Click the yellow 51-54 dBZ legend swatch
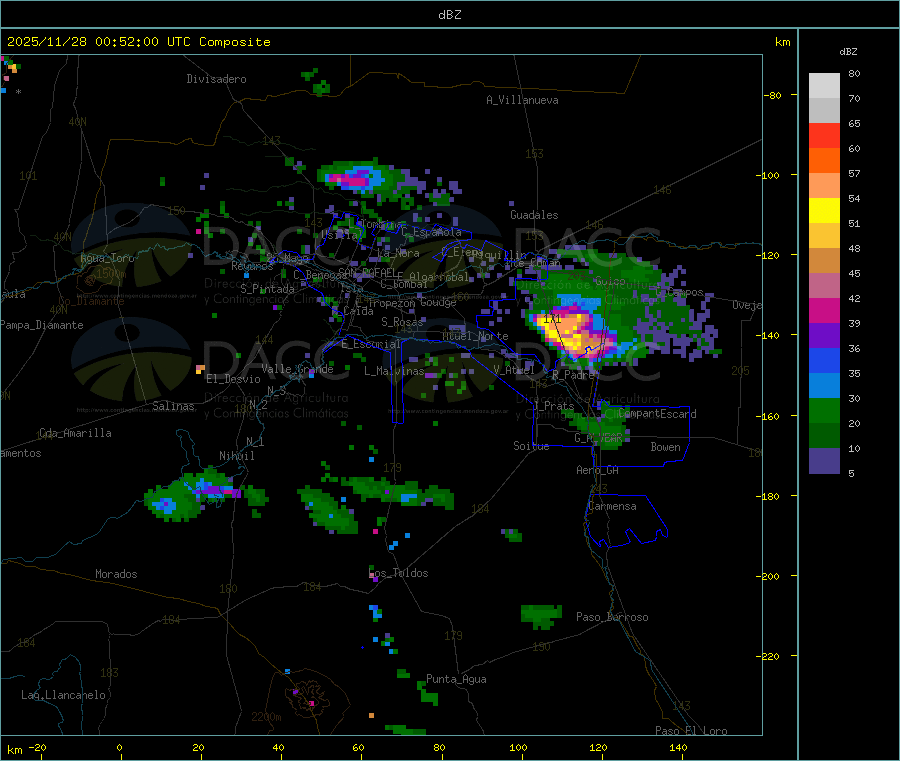 click(824, 211)
